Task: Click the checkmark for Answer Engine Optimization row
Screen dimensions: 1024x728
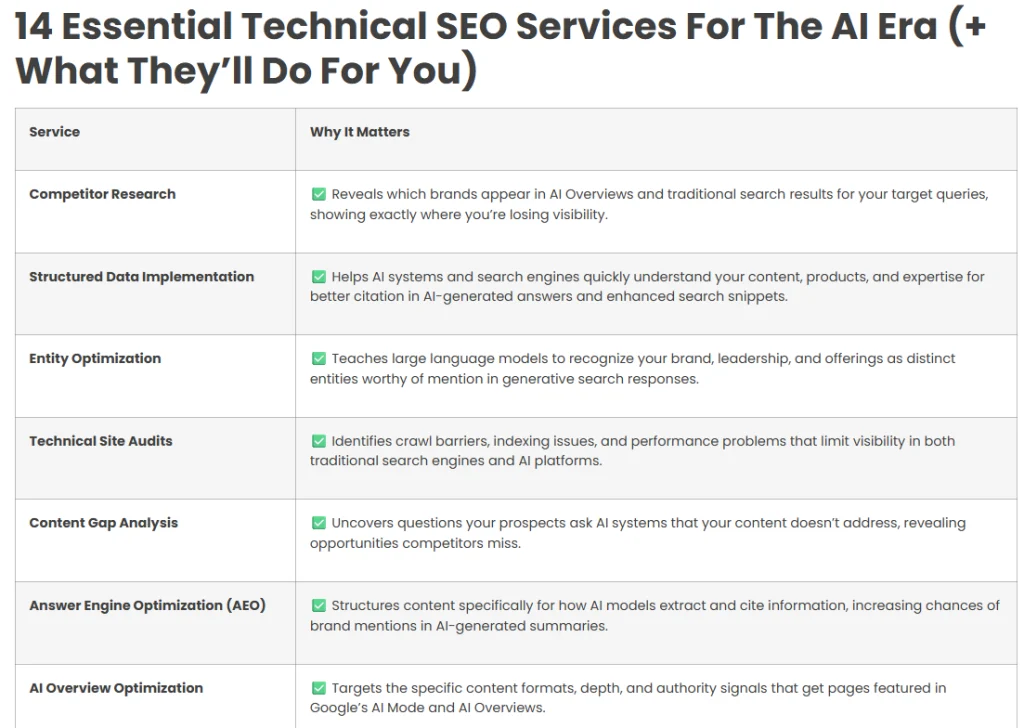Action: point(318,605)
